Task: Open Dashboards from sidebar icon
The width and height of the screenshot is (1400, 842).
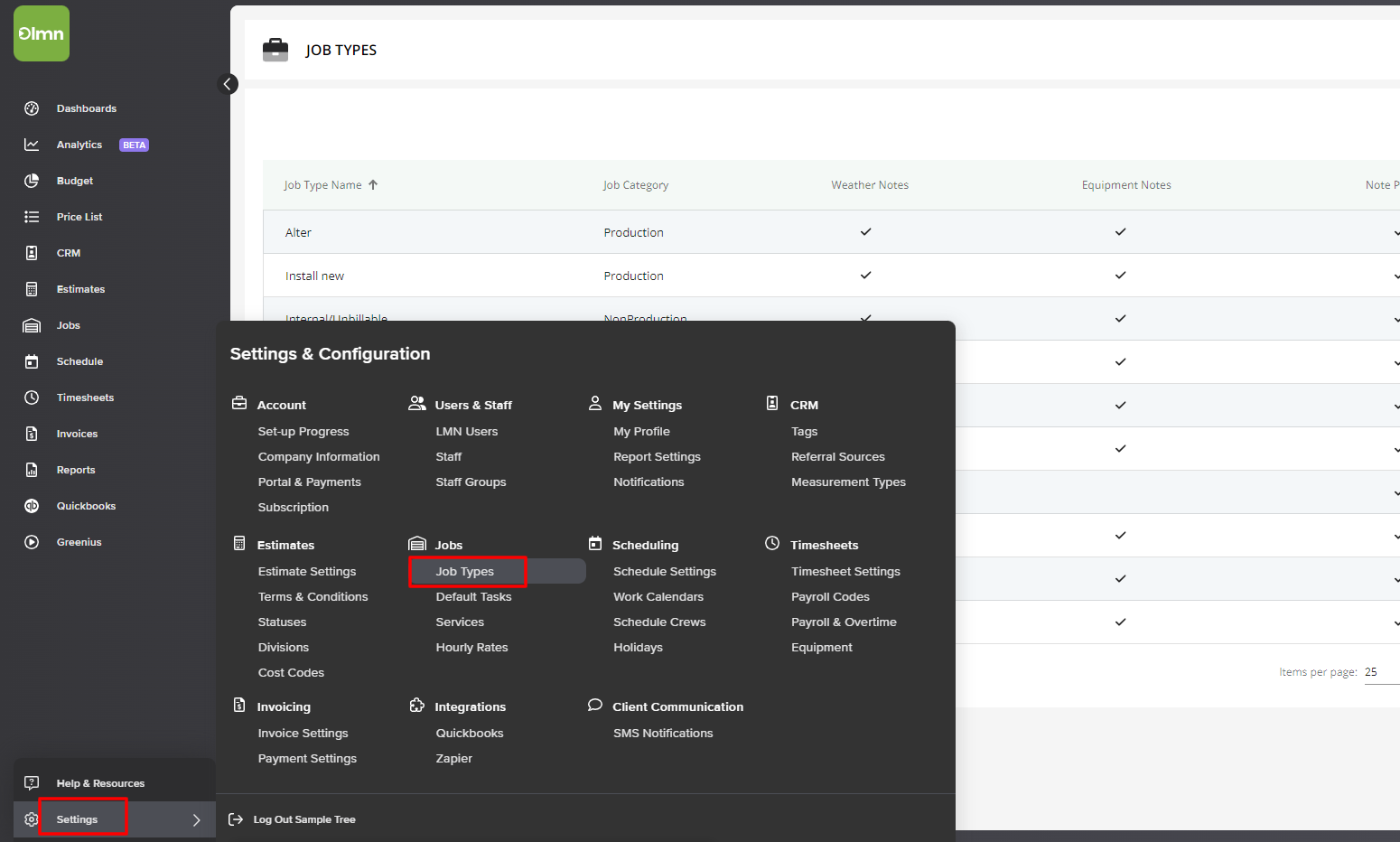Action: point(32,108)
